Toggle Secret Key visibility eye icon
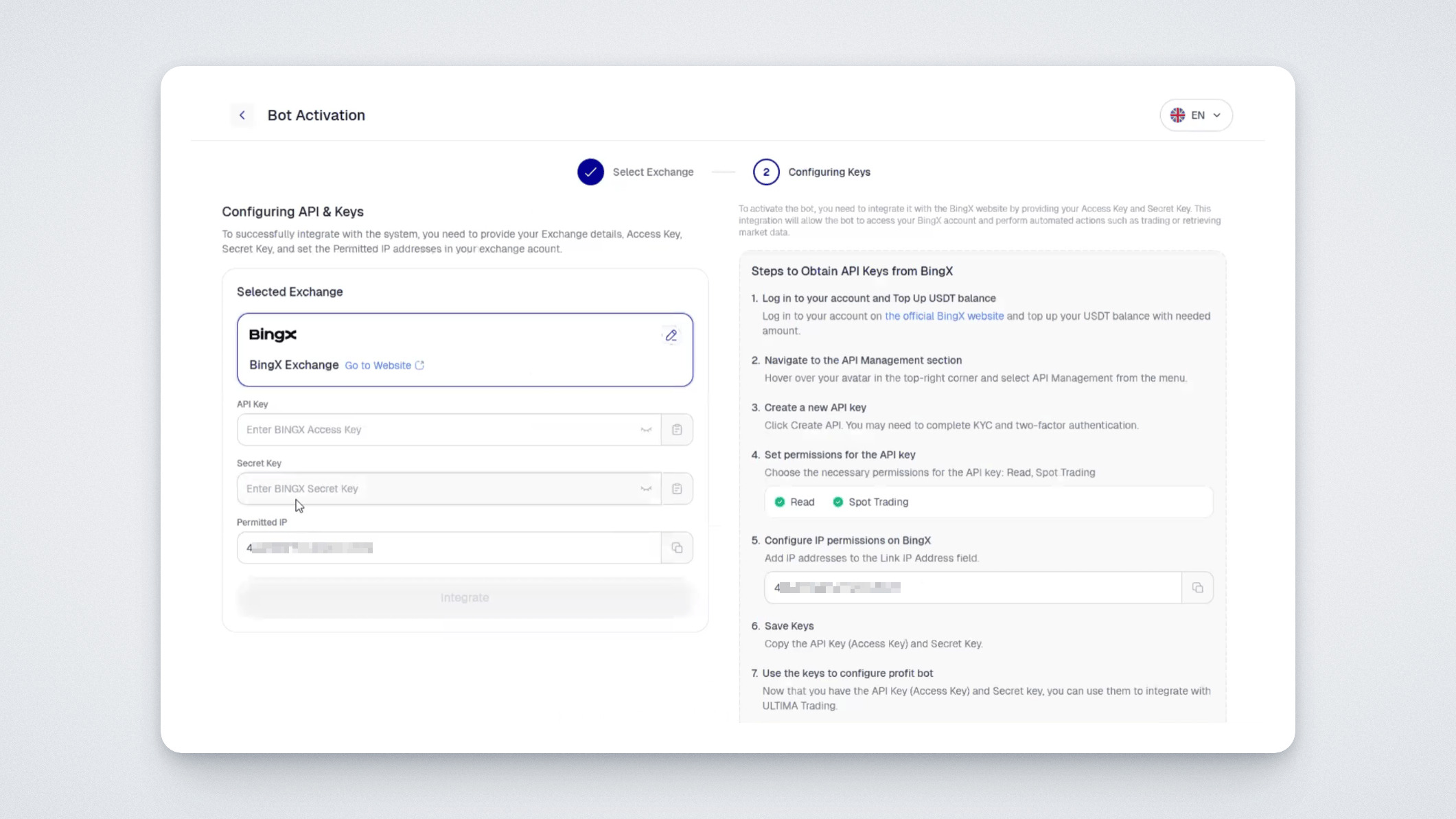Image resolution: width=1456 pixels, height=819 pixels. coord(646,489)
